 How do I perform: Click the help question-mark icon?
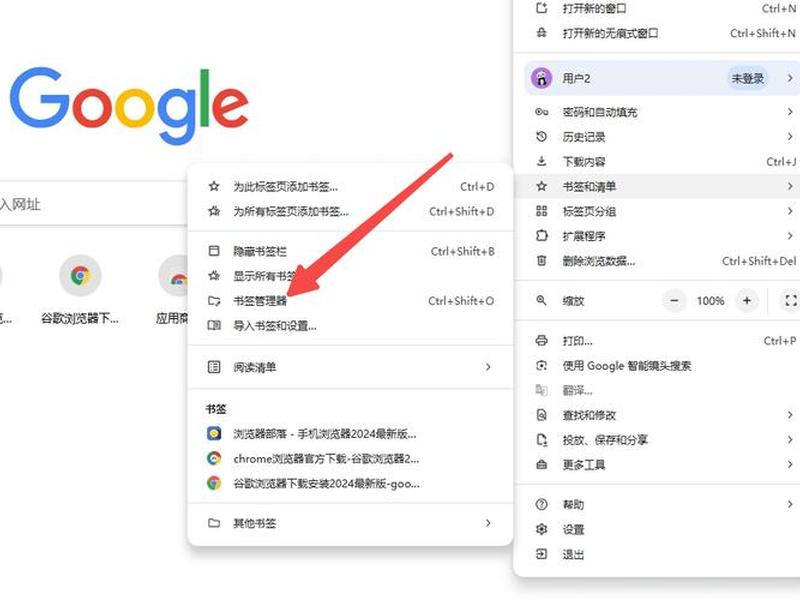(x=541, y=505)
